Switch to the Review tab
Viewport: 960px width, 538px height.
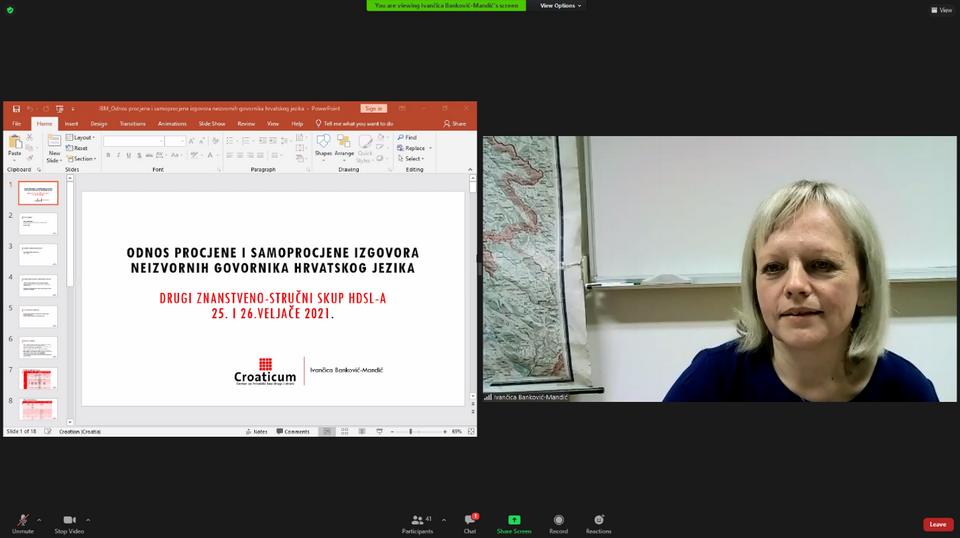point(246,124)
